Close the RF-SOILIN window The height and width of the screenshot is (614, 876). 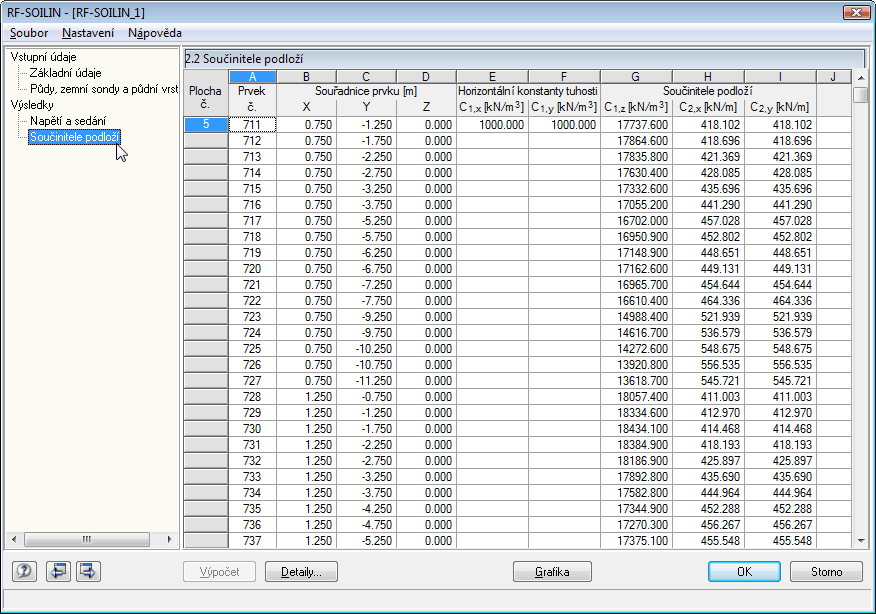pos(855,12)
